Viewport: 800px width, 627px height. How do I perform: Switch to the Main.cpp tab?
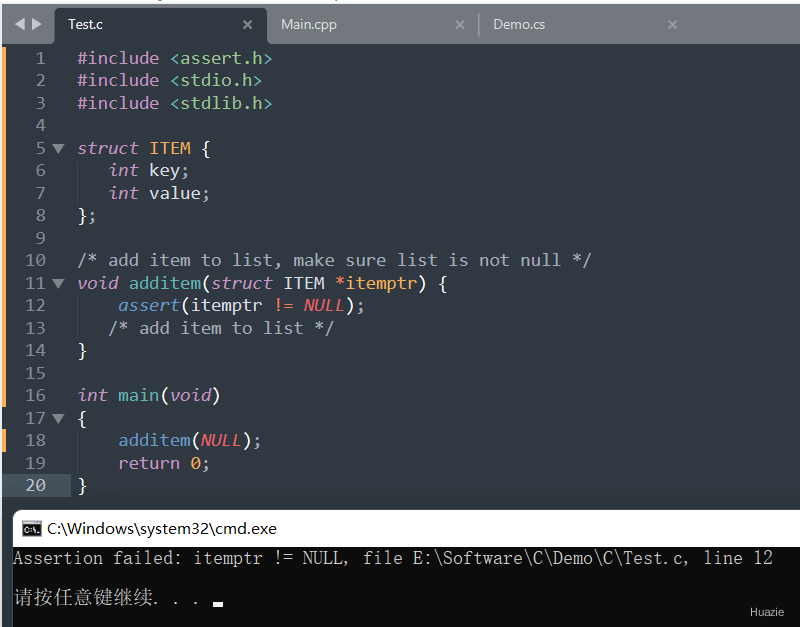pos(309,25)
